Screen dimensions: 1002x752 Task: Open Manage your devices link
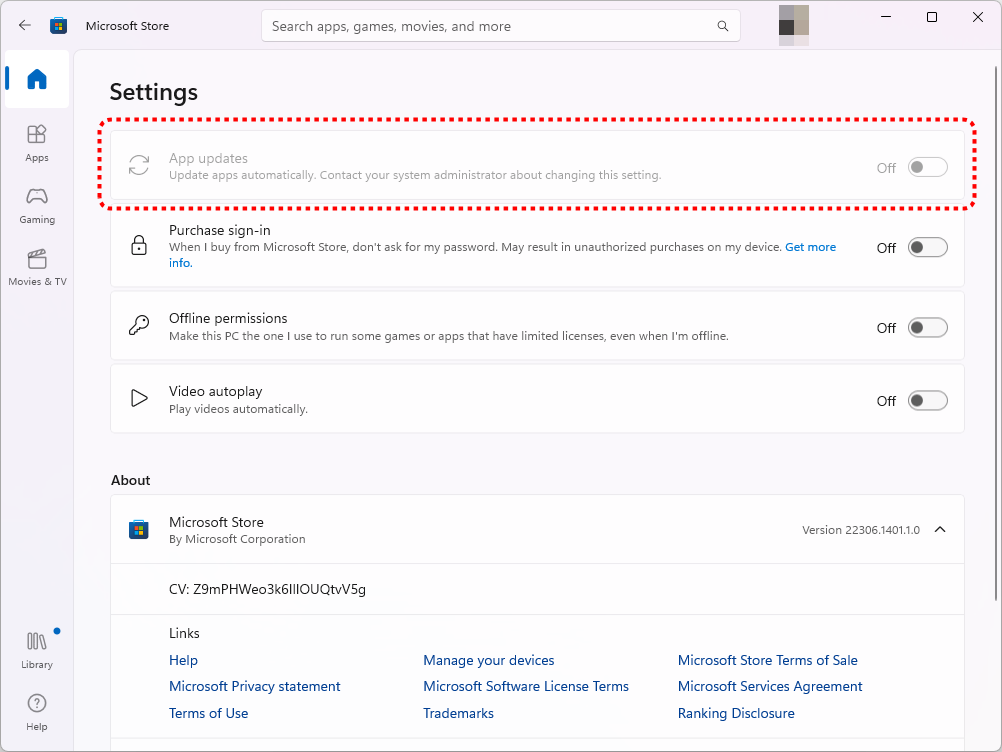(x=489, y=660)
